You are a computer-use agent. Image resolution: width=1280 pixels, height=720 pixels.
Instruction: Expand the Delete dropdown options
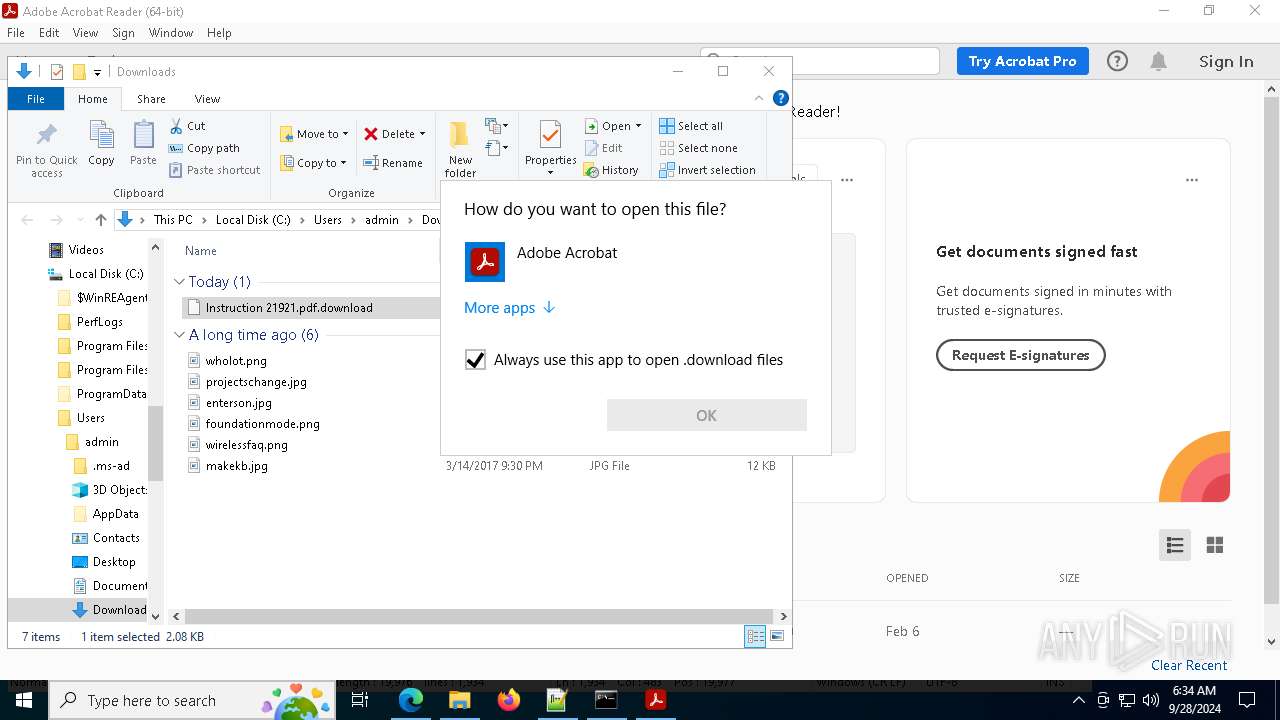click(422, 134)
